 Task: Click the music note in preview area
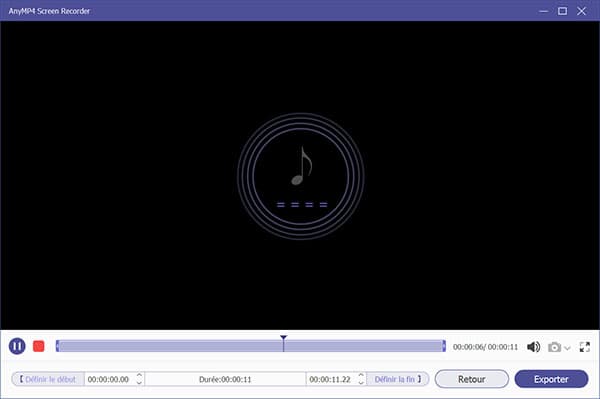point(302,166)
